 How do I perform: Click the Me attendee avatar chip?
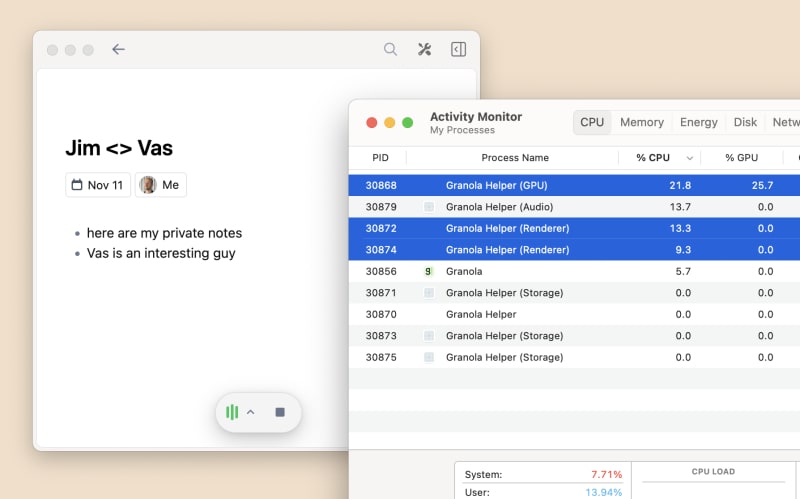coord(160,185)
